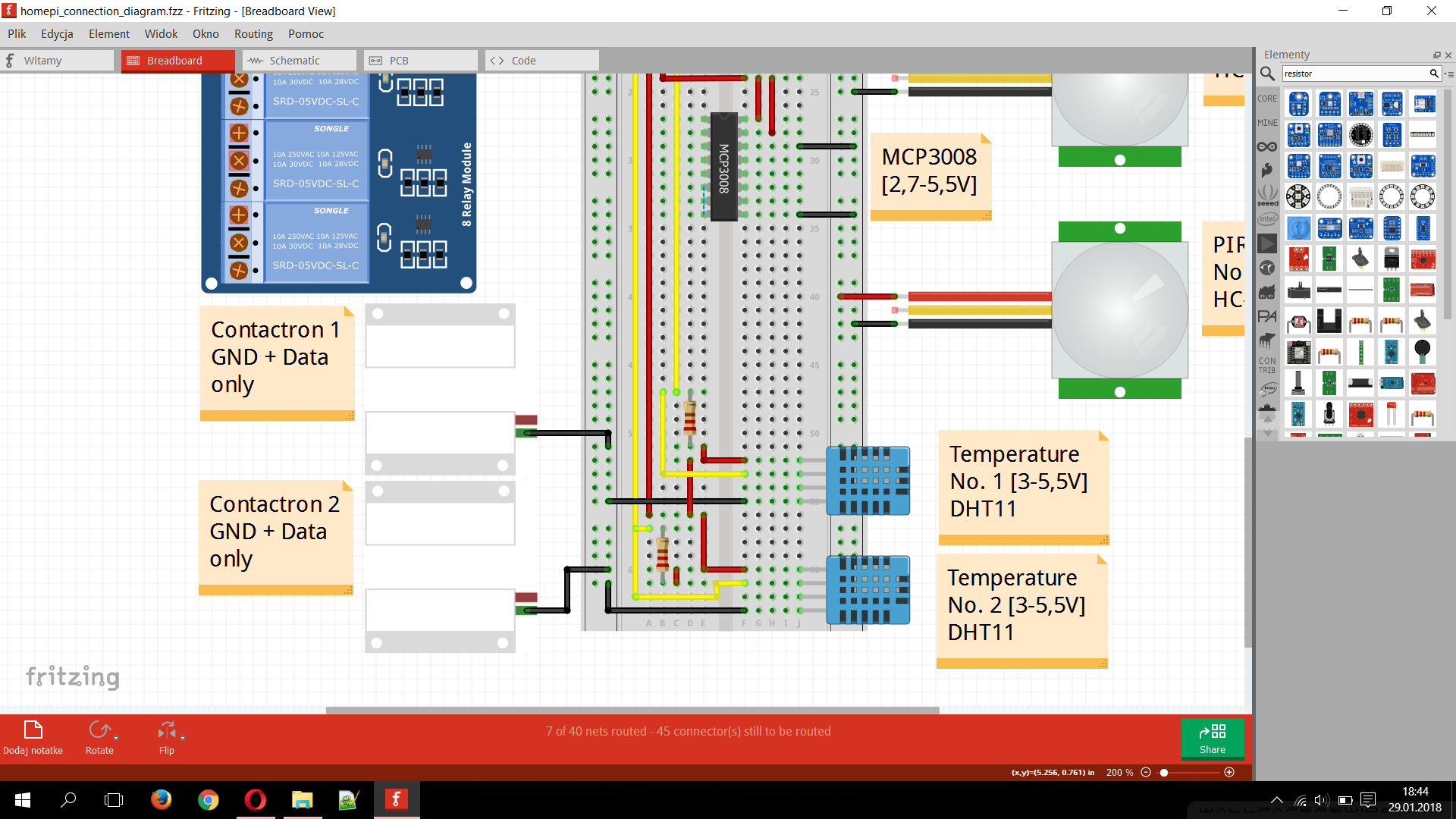Click the 200 % zoom value
Viewport: 1456px width, 819px height.
1119,772
